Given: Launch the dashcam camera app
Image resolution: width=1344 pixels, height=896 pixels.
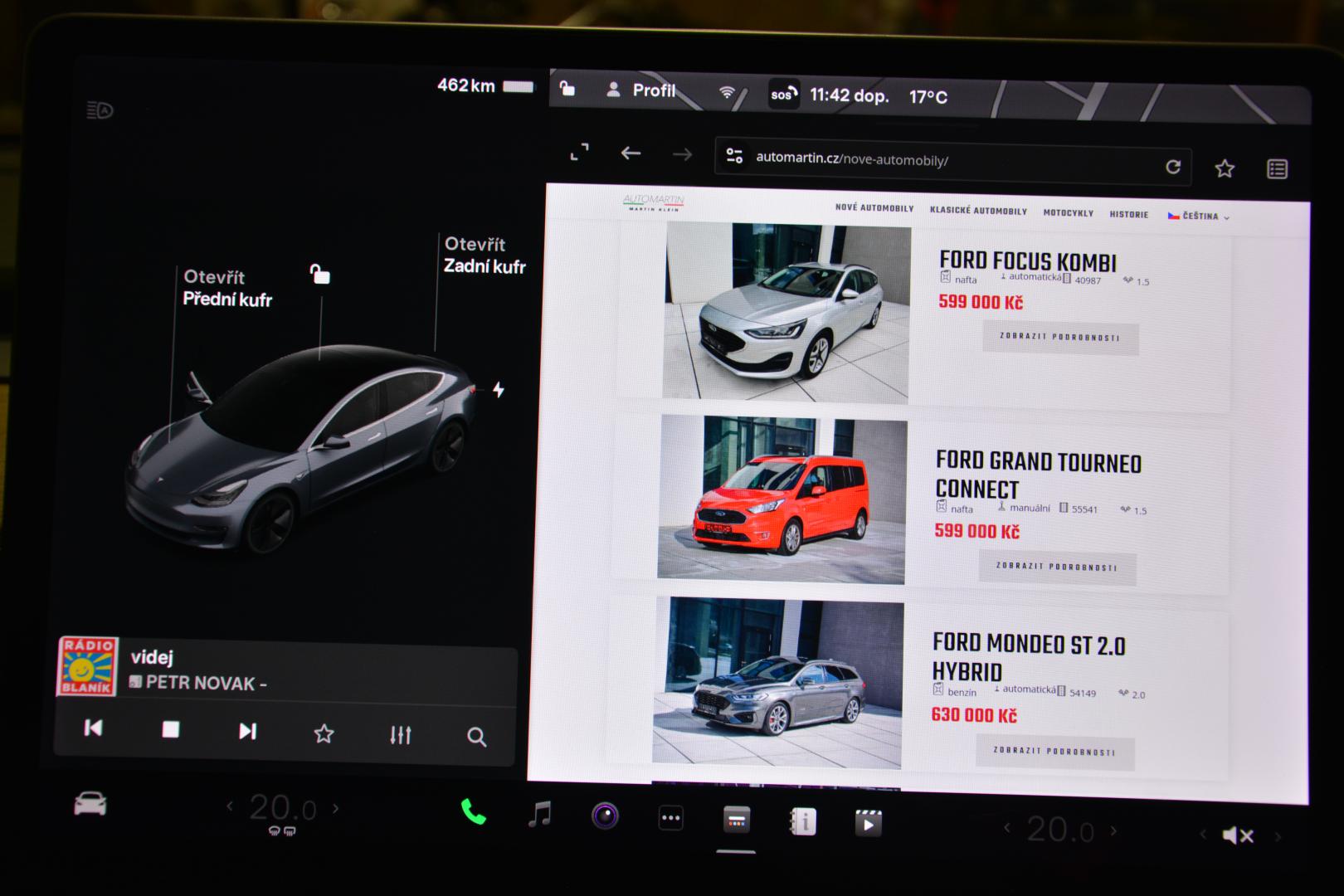Looking at the screenshot, I should pyautogui.click(x=605, y=816).
